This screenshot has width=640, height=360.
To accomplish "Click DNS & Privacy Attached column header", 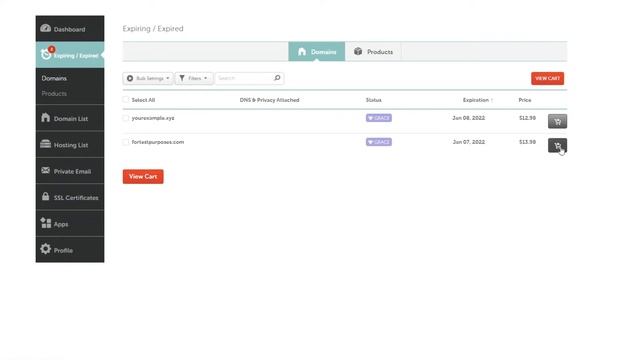I will tap(269, 100).
